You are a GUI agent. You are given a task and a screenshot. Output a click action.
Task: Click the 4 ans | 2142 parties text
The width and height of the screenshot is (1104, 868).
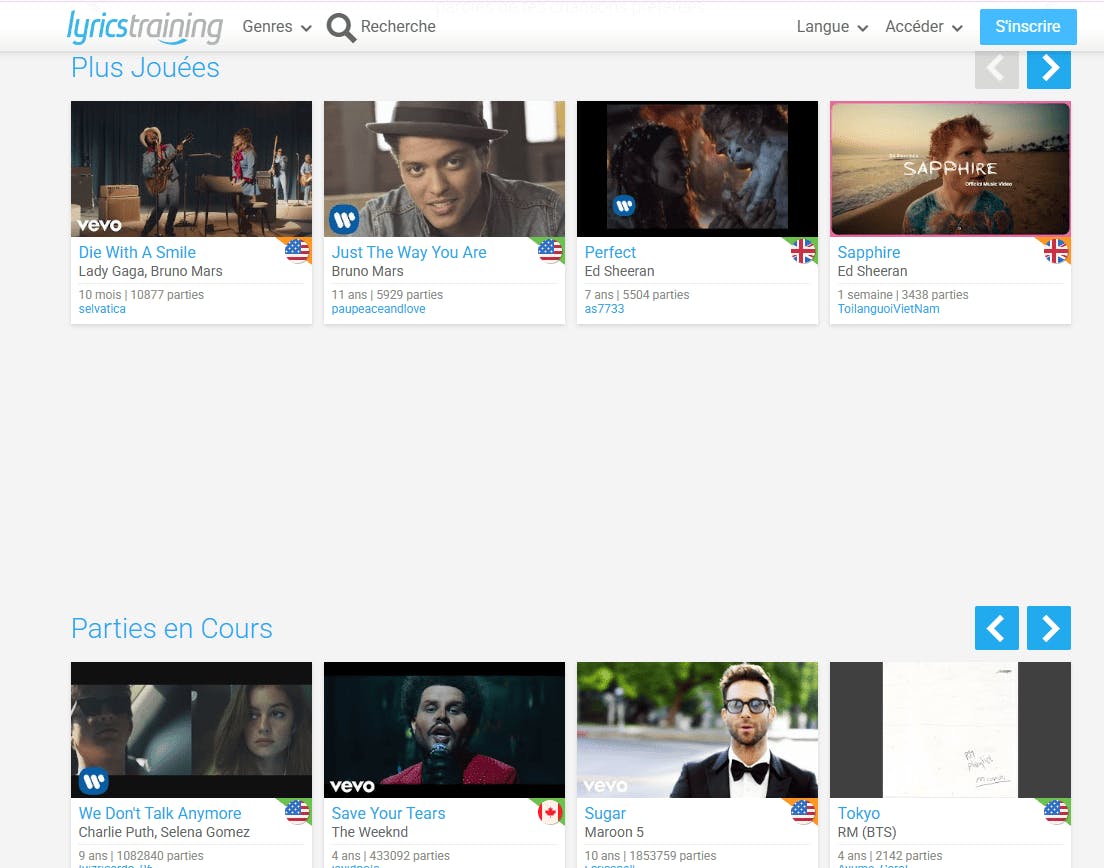click(890, 856)
